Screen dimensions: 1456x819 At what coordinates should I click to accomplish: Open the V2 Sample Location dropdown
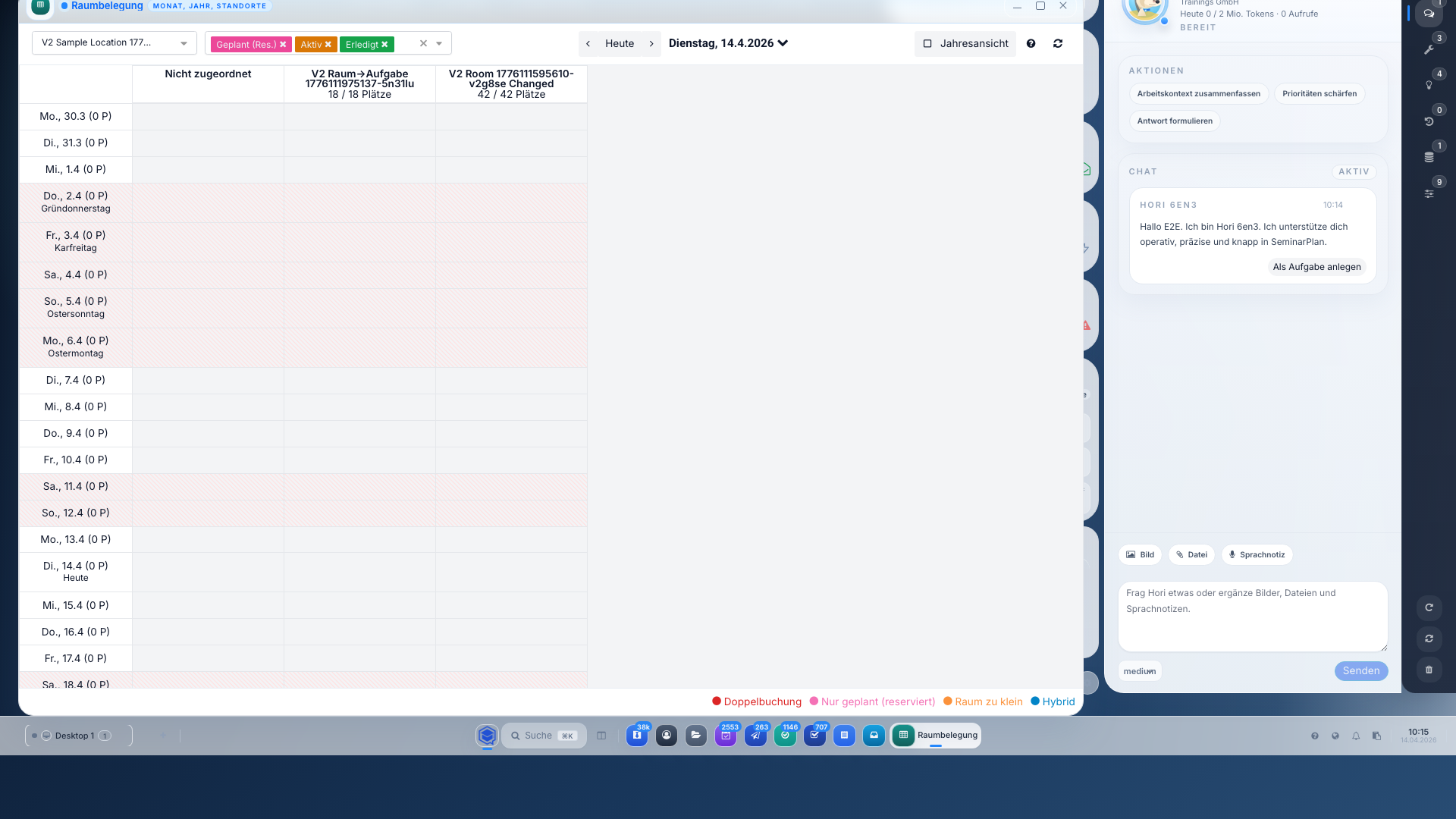(x=114, y=43)
